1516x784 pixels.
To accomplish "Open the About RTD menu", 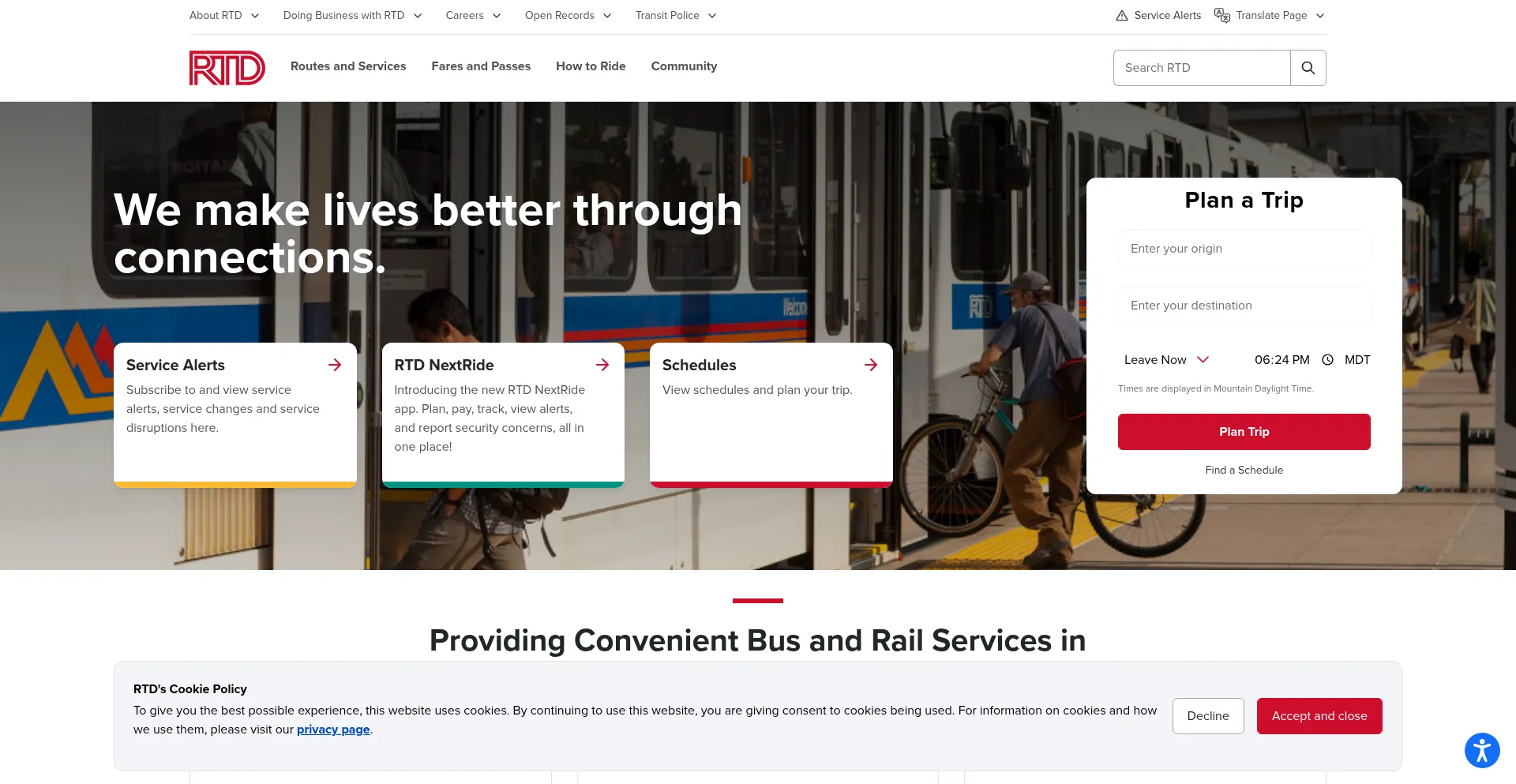I will point(216,16).
